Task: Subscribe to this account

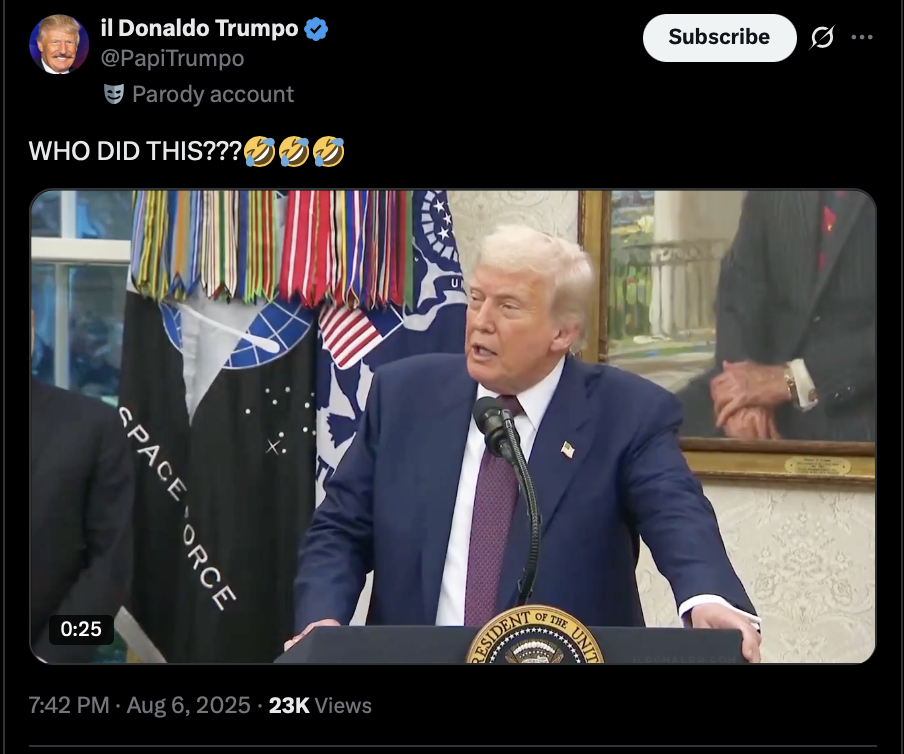Action: pyautogui.click(x=720, y=37)
